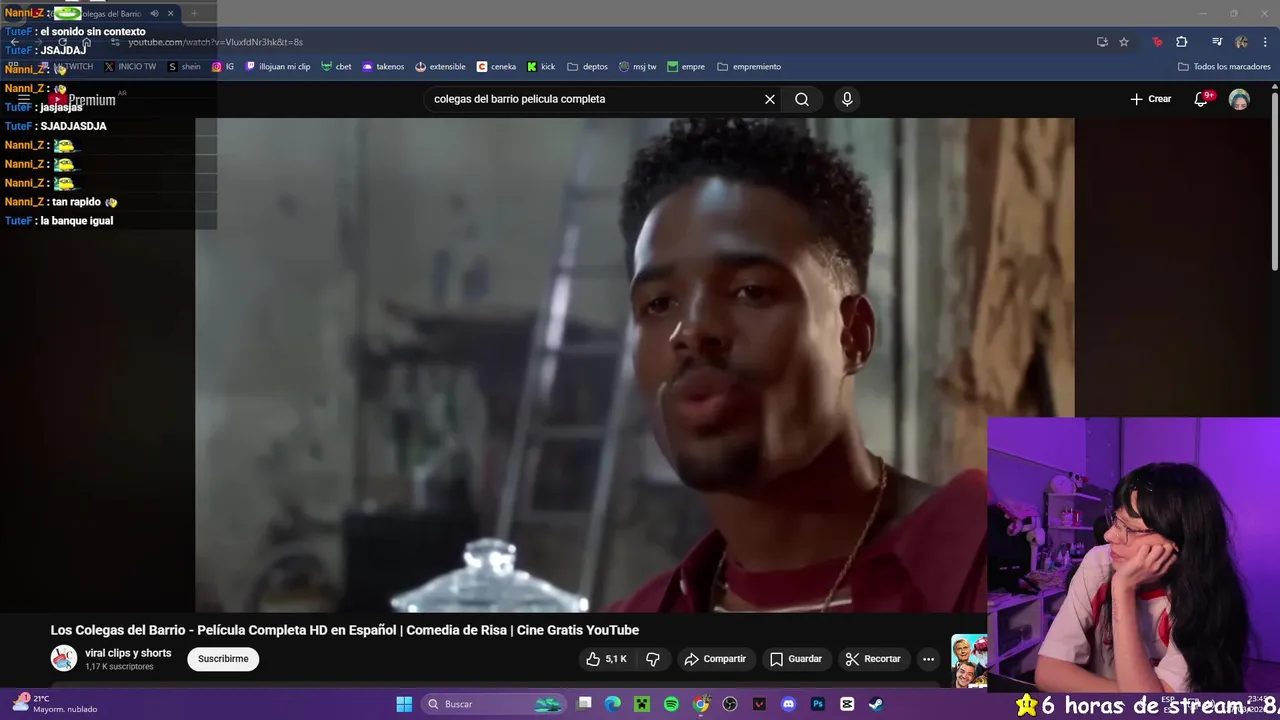Click the video title text
This screenshot has width=1280, height=720.
click(x=345, y=630)
